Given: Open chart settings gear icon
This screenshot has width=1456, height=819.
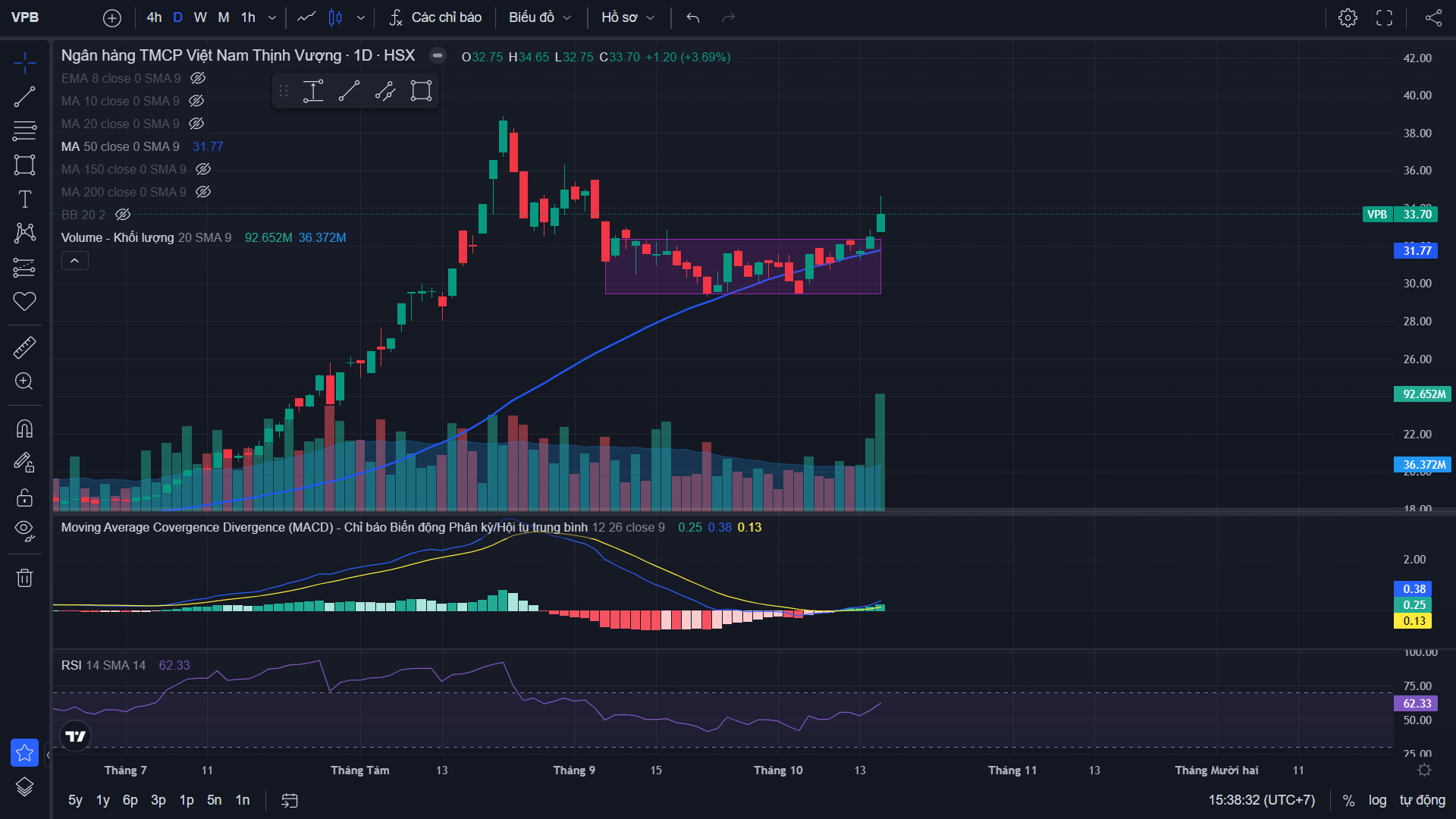Looking at the screenshot, I should (x=1348, y=17).
